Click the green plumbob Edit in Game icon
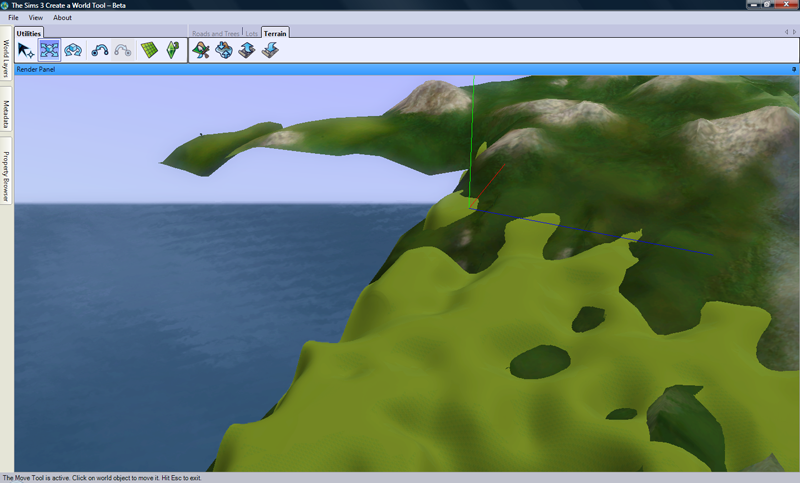 click(x=173, y=50)
